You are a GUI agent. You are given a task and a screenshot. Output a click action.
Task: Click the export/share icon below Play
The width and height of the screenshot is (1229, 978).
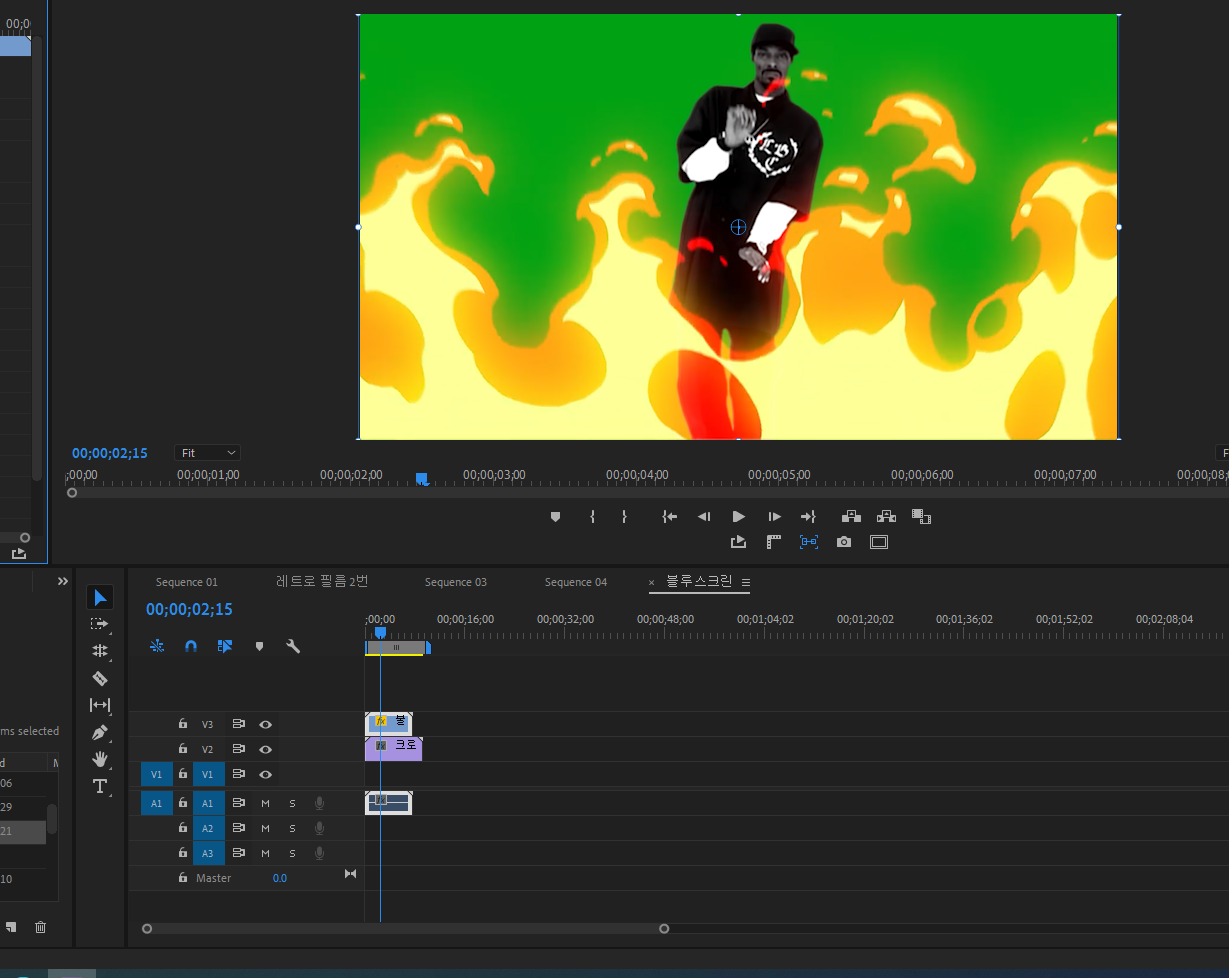(x=739, y=542)
